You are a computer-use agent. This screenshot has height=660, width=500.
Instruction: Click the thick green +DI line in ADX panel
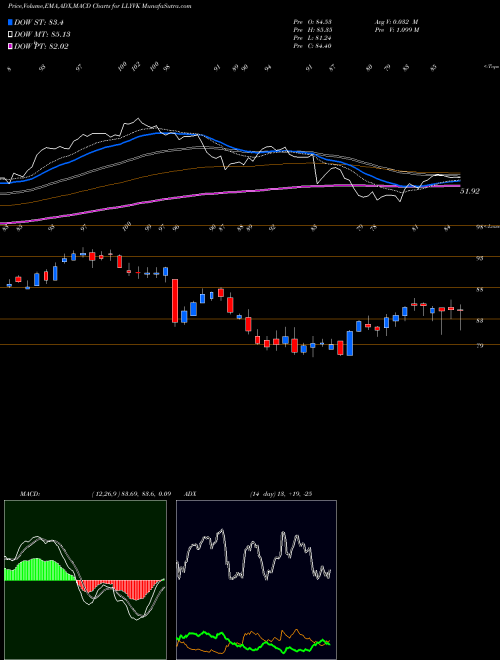253,642
